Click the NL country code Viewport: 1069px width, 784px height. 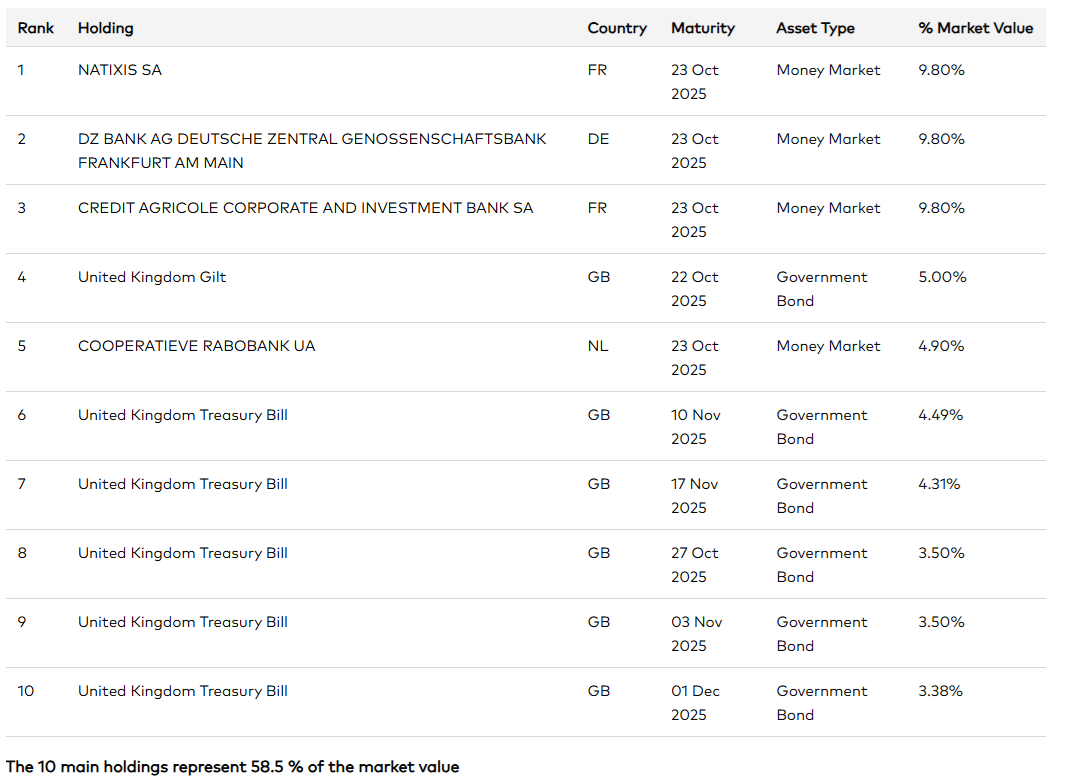pos(597,346)
